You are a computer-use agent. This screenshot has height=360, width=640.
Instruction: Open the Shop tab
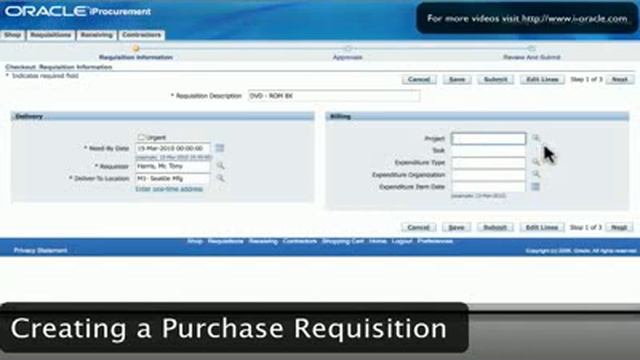(x=13, y=35)
